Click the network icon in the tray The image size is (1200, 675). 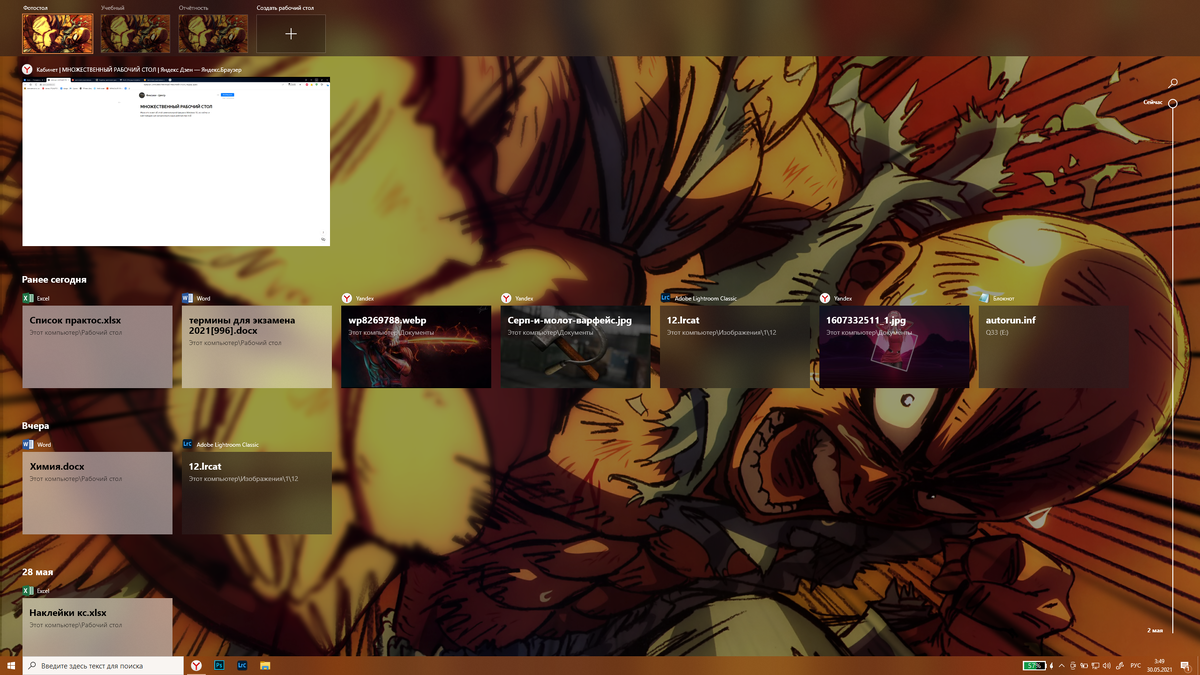(1095, 666)
